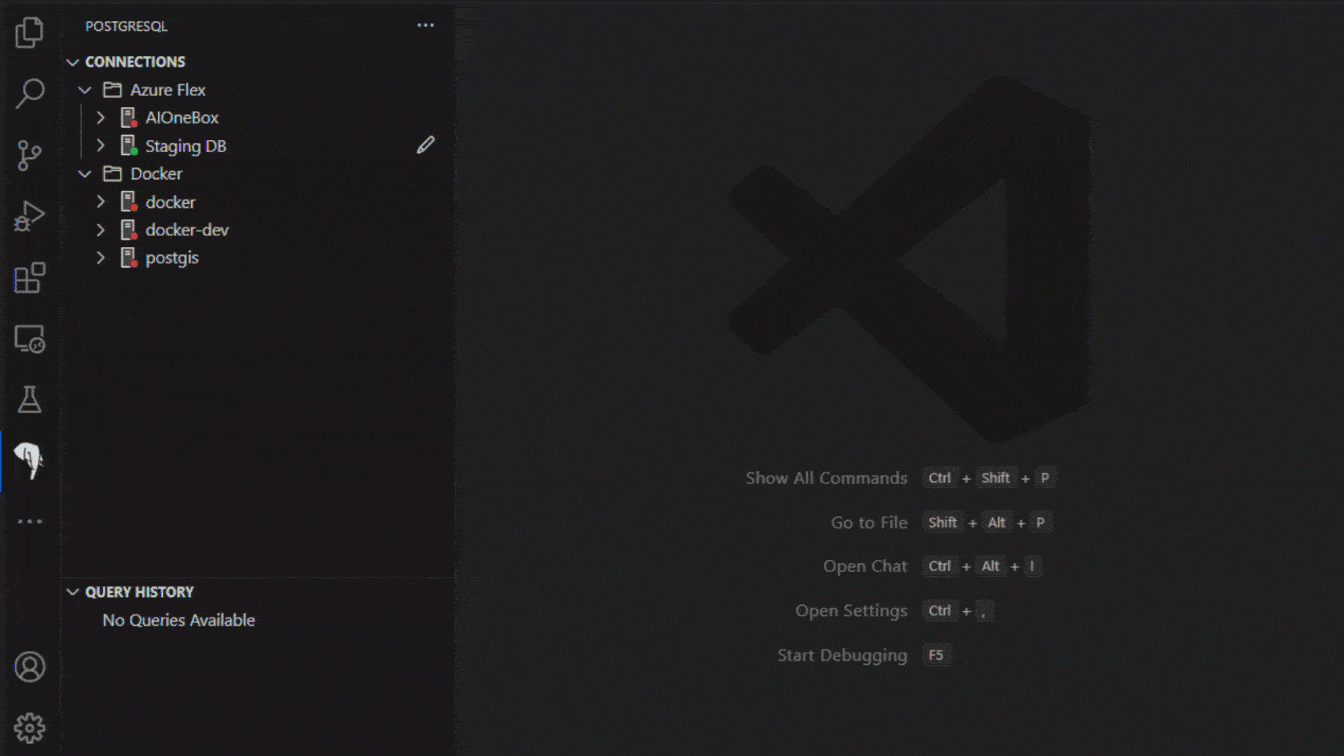Open the Source Control view
Image resolution: width=1344 pixels, height=756 pixels.
(x=29, y=155)
